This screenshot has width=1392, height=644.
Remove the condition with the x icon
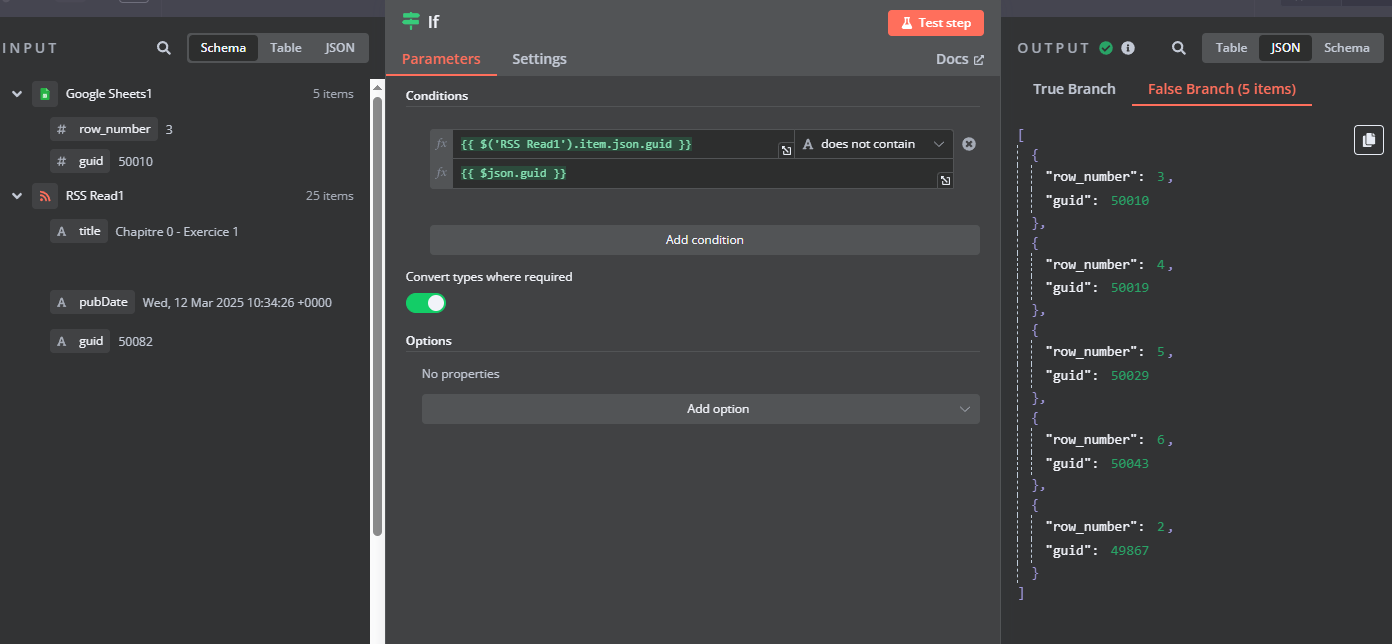(x=968, y=144)
